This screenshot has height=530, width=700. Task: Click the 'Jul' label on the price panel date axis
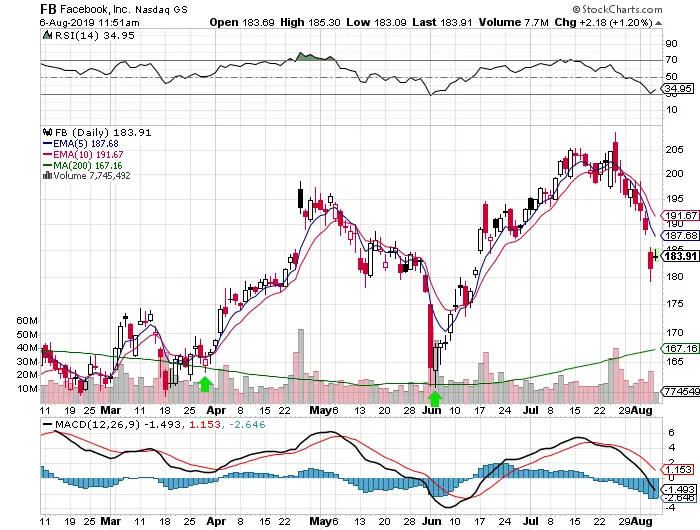click(x=530, y=410)
